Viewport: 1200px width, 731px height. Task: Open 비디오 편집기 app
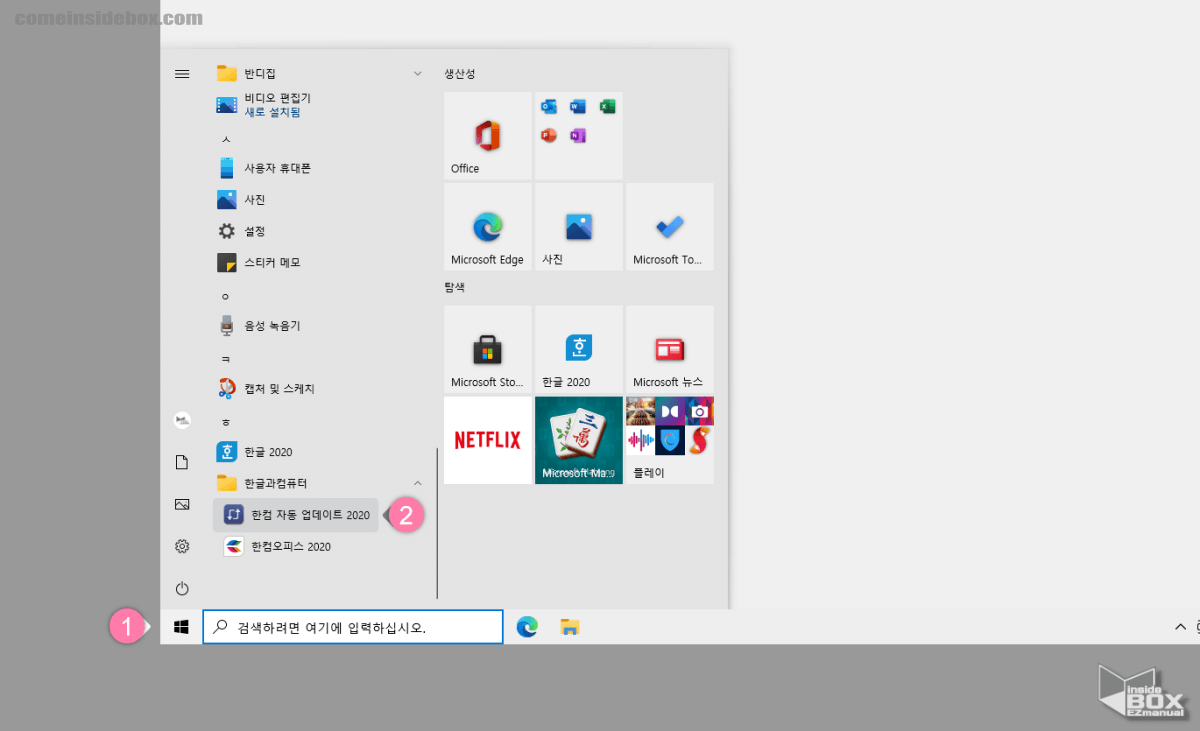pyautogui.click(x=321, y=105)
